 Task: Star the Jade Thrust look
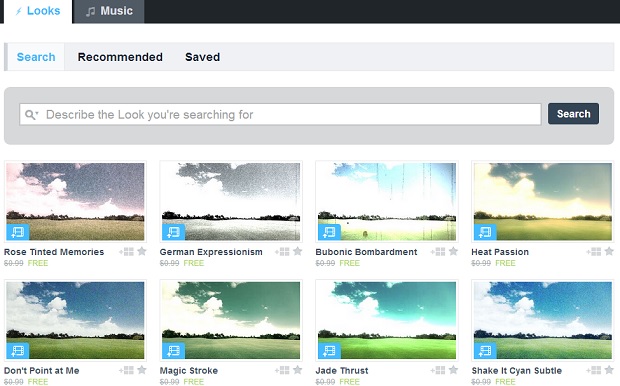click(x=454, y=370)
